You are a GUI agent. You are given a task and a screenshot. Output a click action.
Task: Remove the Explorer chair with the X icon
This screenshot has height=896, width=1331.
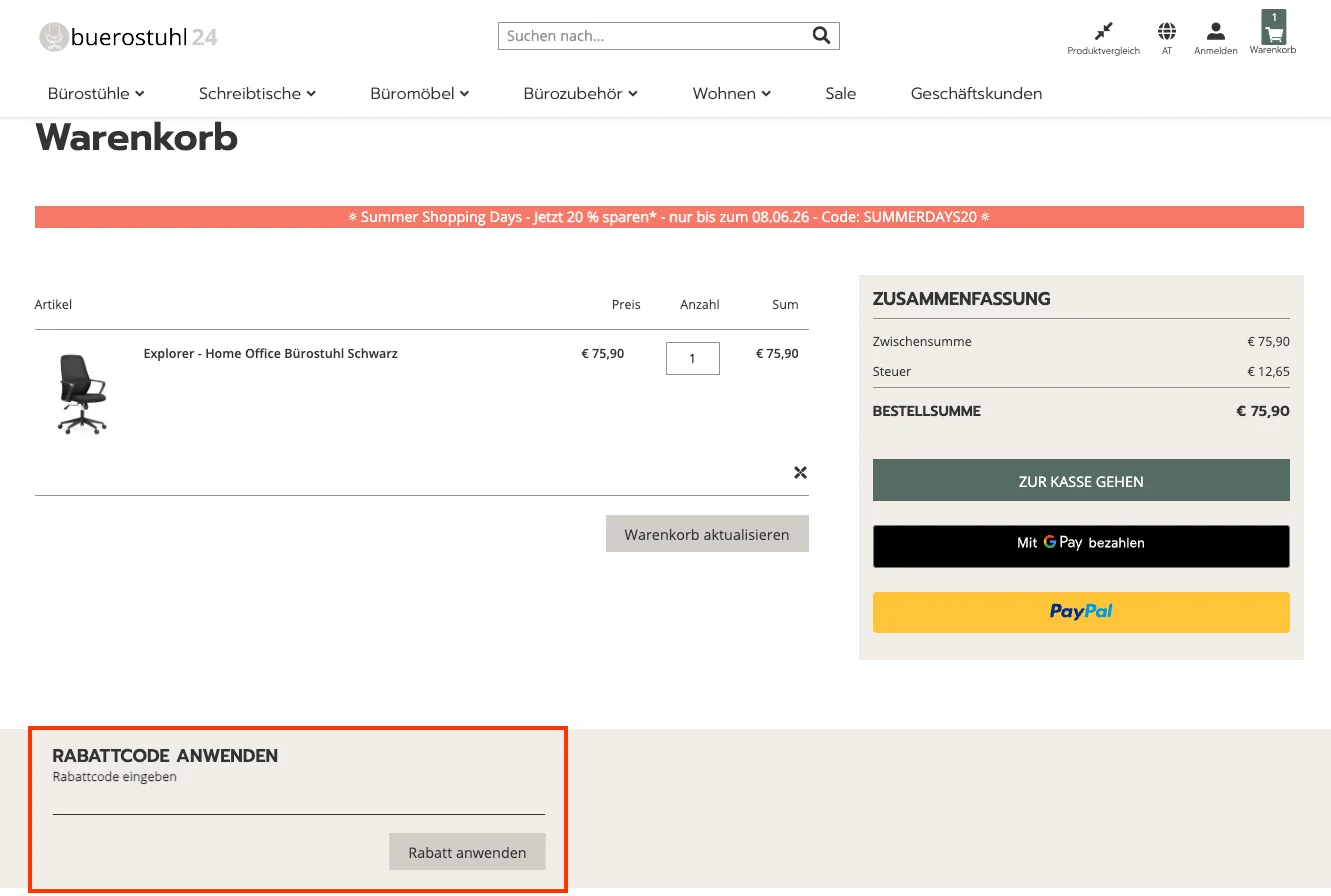800,472
